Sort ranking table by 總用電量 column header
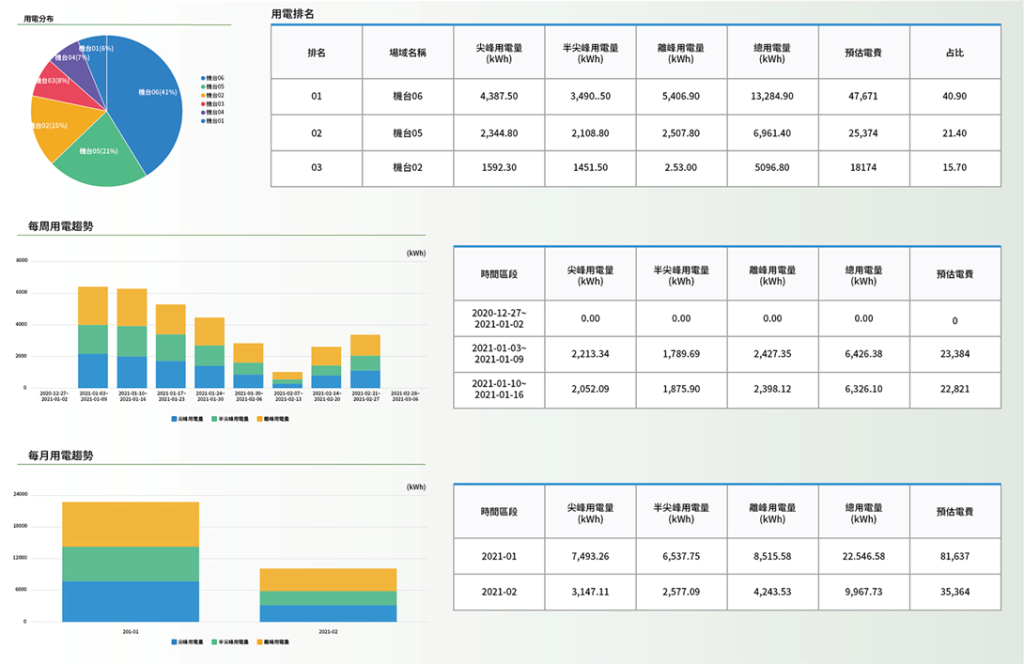Viewport: 1024px width, 664px height. [x=772, y=53]
